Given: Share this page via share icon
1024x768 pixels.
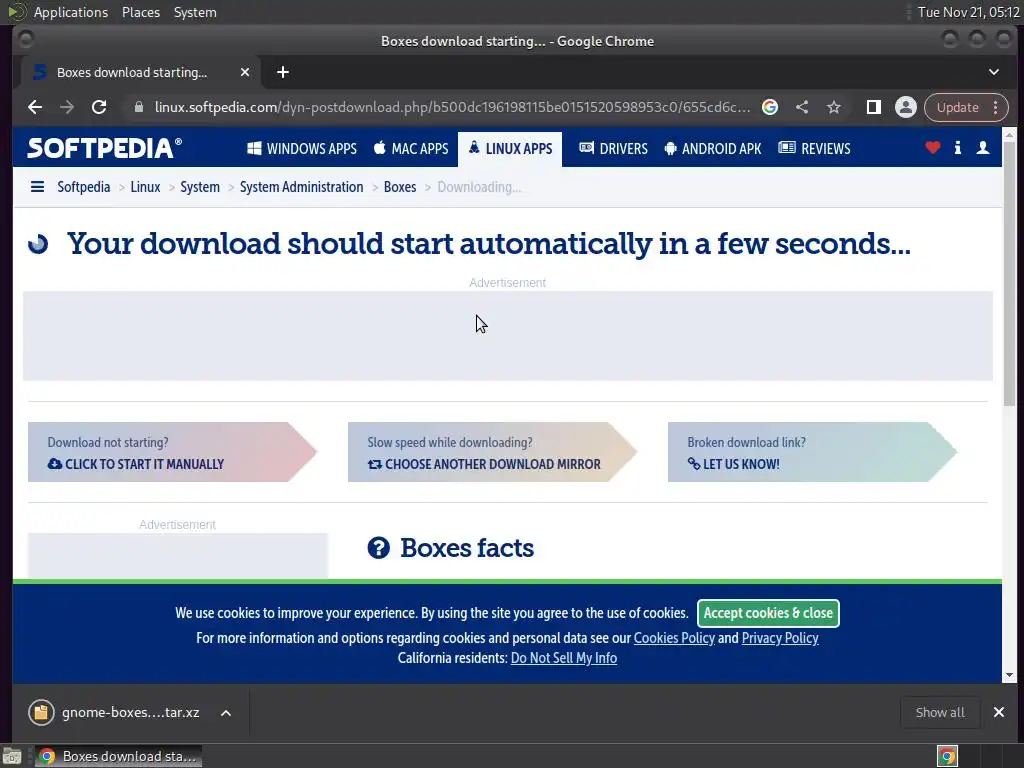Looking at the screenshot, I should coord(802,107).
